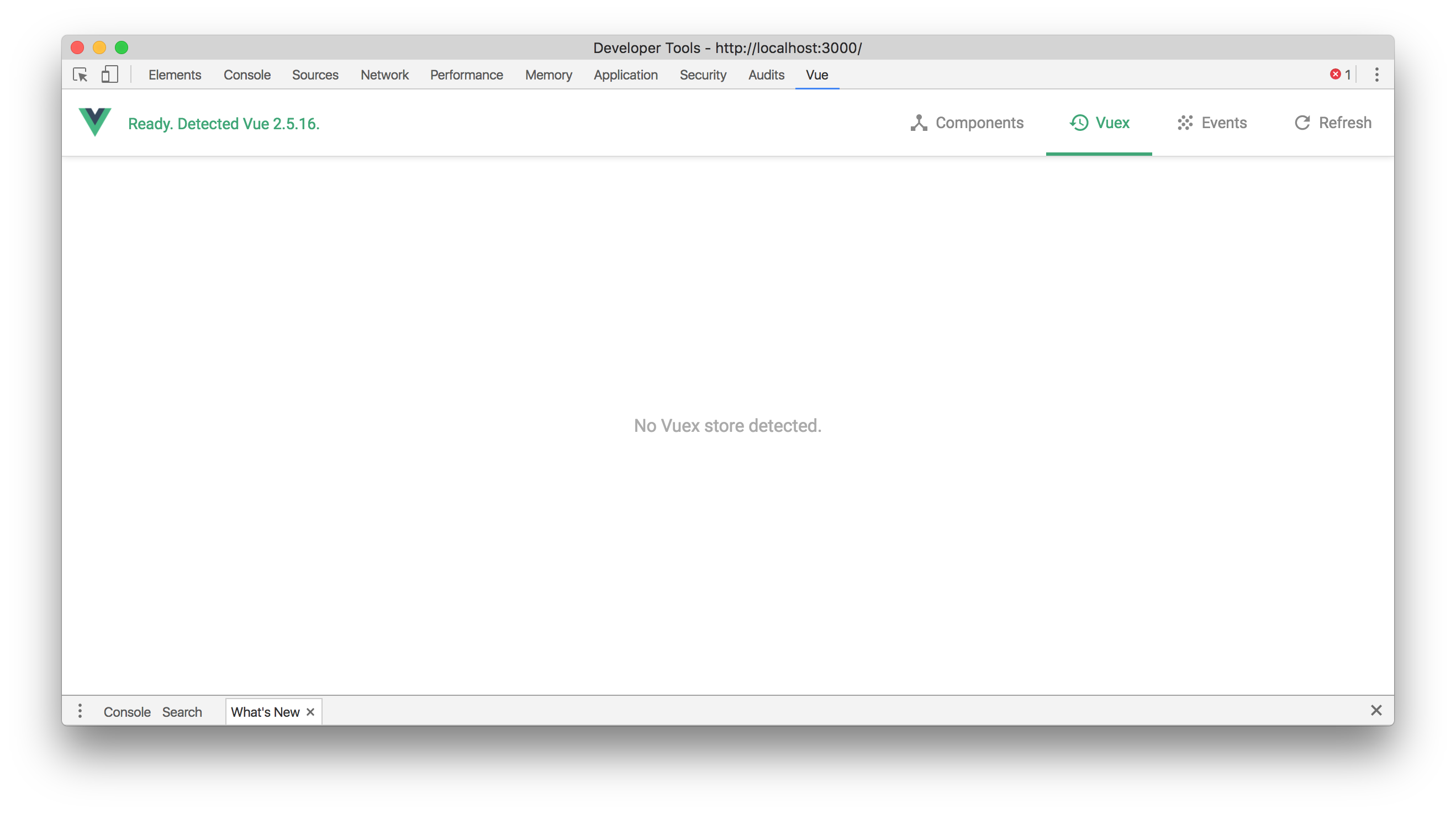Click the inspect element picker icon
Viewport: 1456px width, 814px height.
[x=80, y=75]
